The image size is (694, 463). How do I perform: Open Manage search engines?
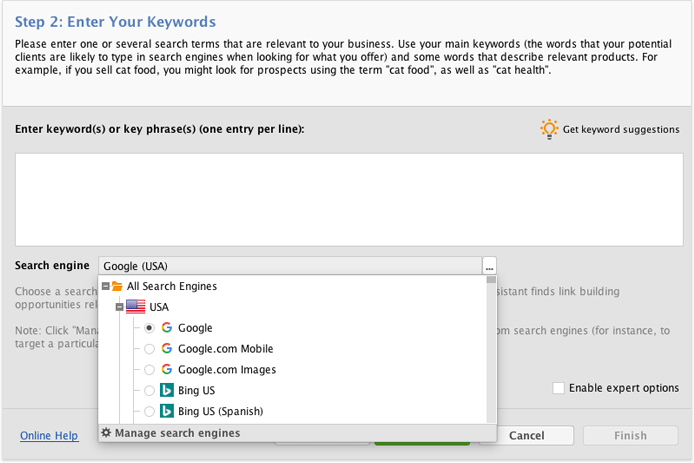point(177,433)
